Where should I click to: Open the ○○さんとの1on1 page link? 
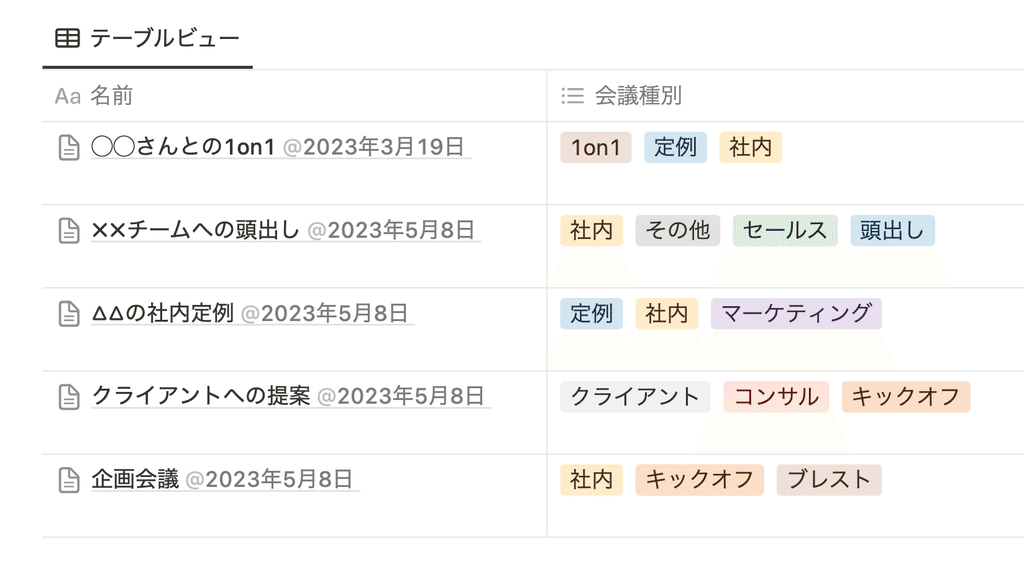pyautogui.click(x=183, y=146)
